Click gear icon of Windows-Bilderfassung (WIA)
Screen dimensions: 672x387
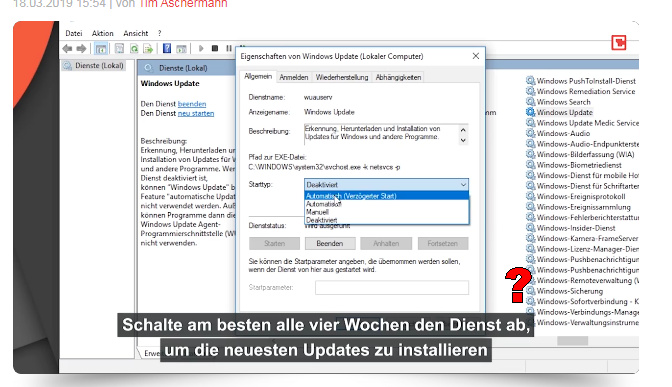point(531,154)
